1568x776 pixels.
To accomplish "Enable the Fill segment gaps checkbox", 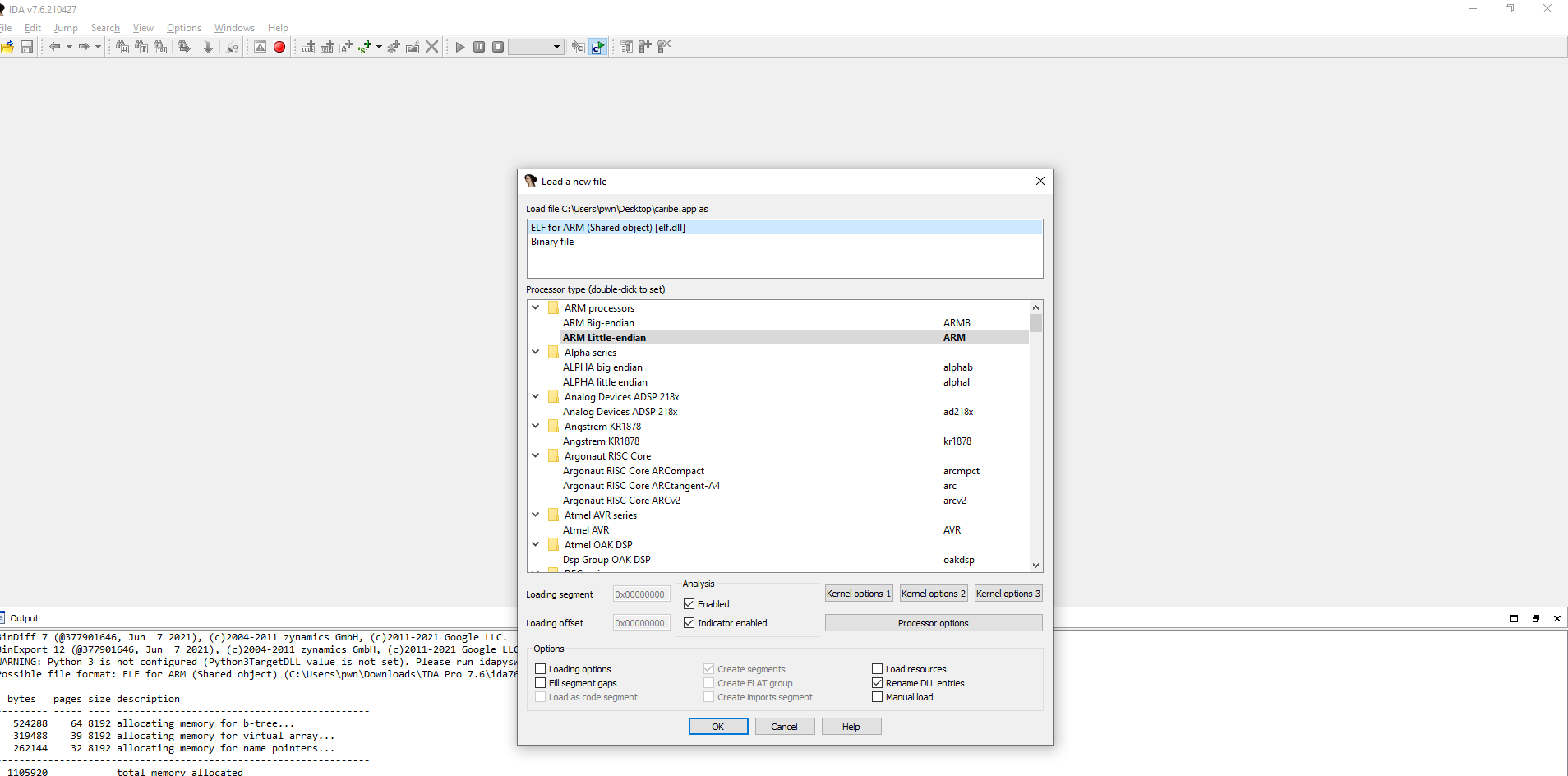I will (x=541, y=683).
